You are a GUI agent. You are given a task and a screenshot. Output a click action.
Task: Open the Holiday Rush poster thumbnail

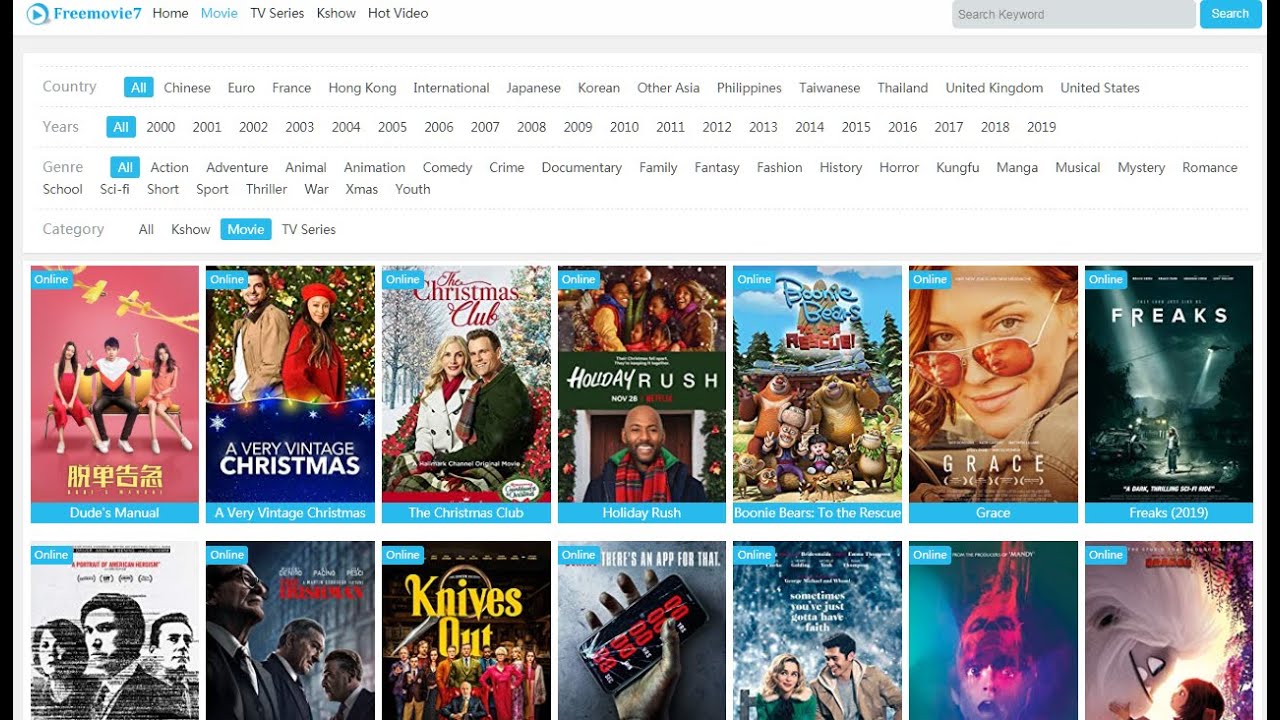pos(641,384)
